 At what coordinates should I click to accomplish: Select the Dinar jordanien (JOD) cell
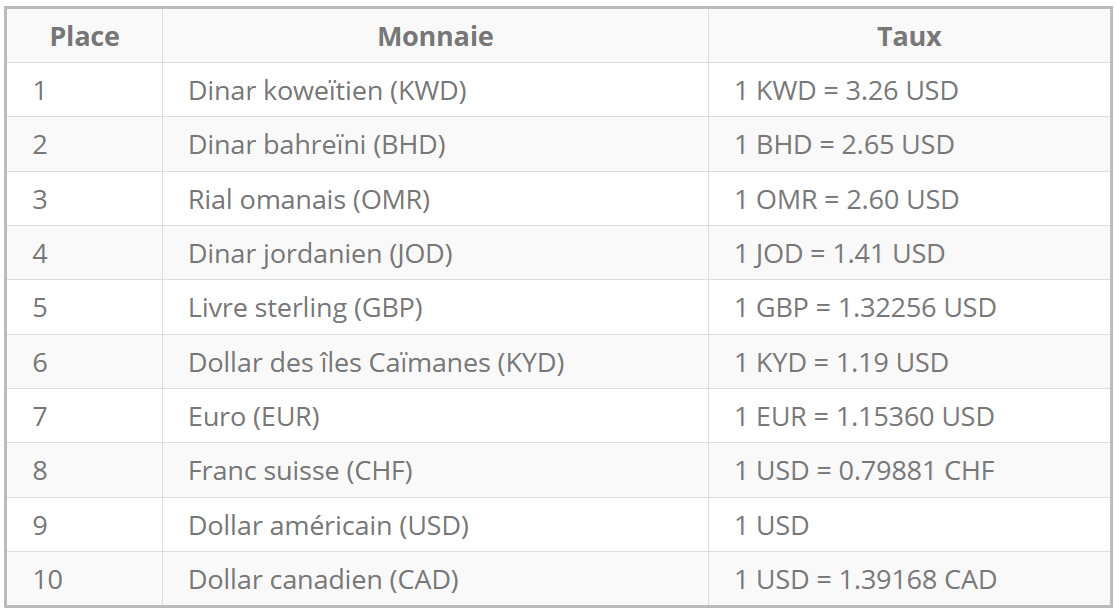[320, 254]
